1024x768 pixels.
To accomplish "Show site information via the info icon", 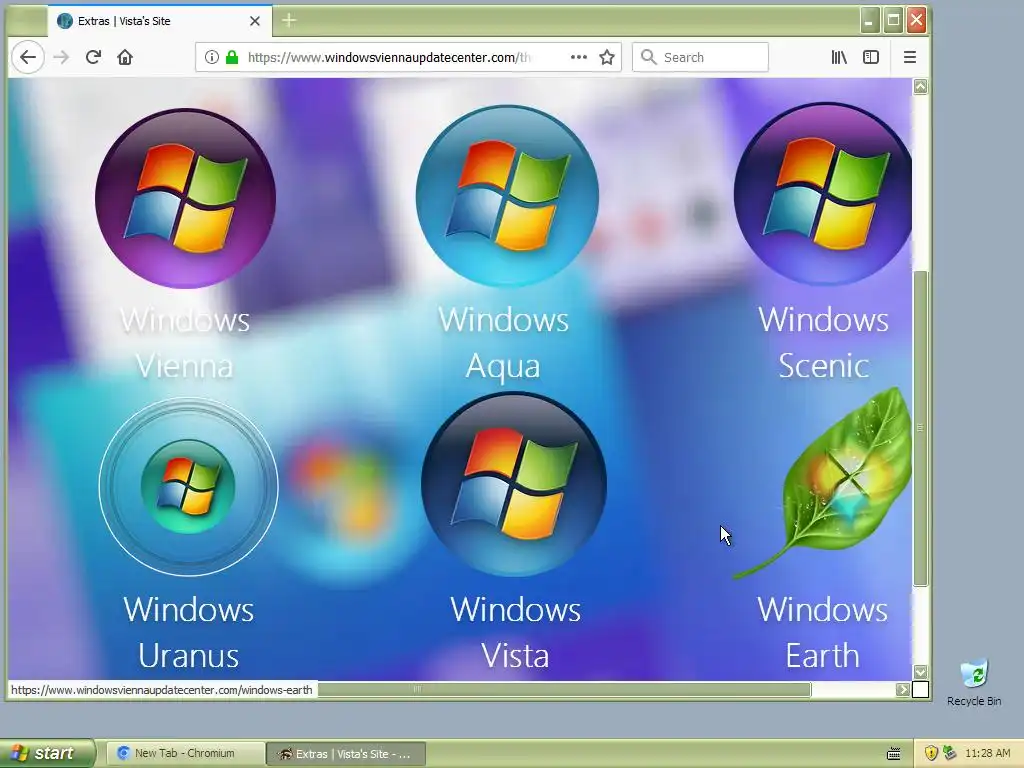I will (212, 57).
